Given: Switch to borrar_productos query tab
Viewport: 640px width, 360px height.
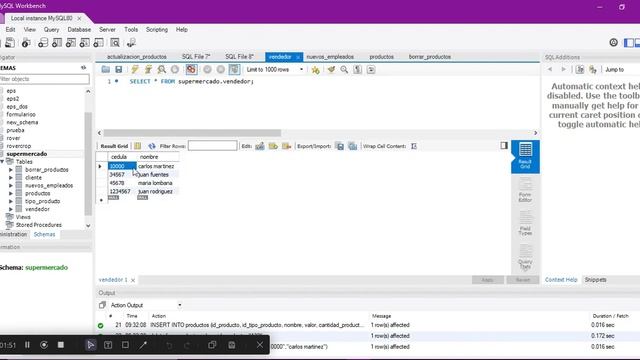Looking at the screenshot, I should 430,57.
